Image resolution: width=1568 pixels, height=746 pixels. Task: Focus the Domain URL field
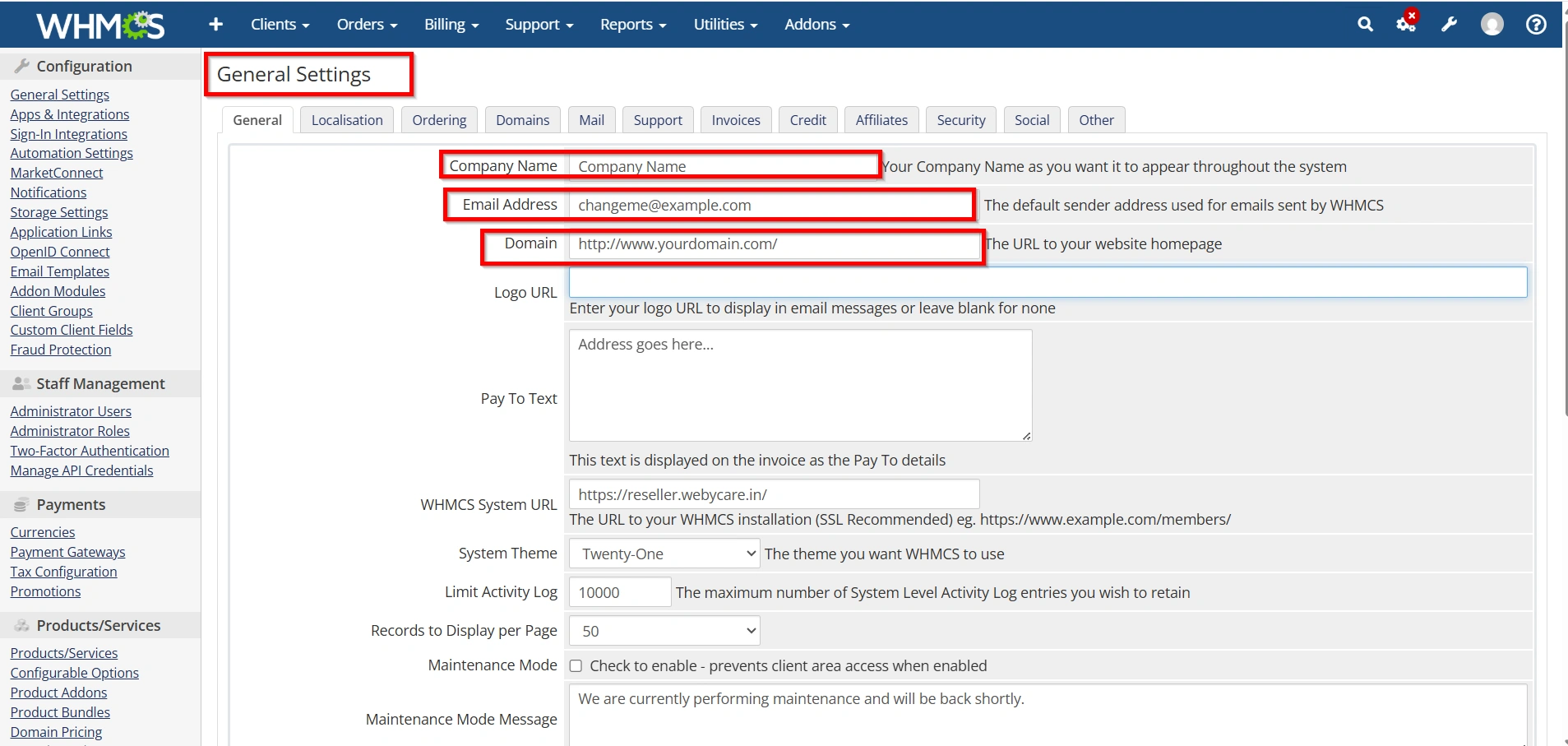tap(775, 244)
